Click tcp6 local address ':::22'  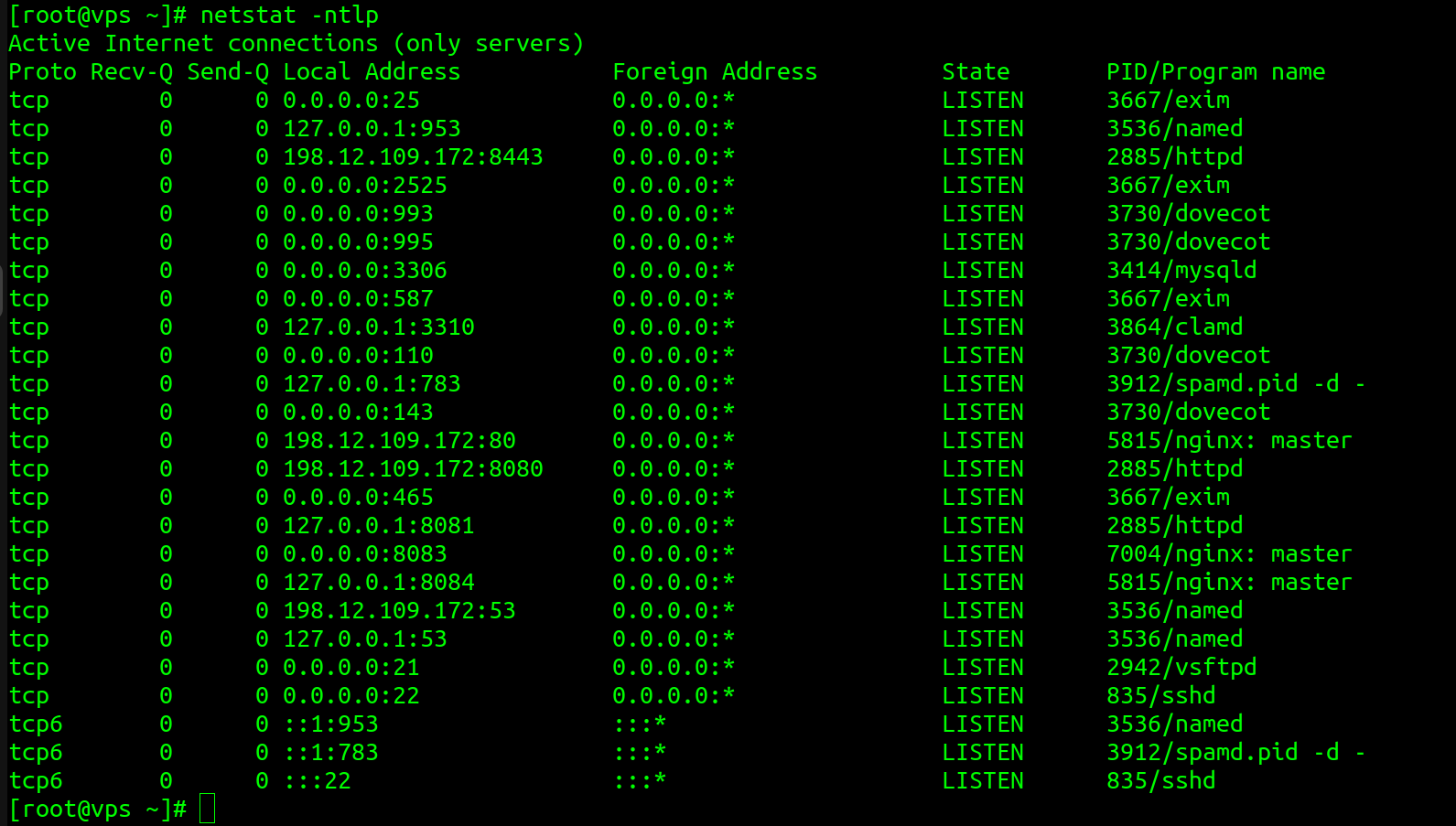317,781
